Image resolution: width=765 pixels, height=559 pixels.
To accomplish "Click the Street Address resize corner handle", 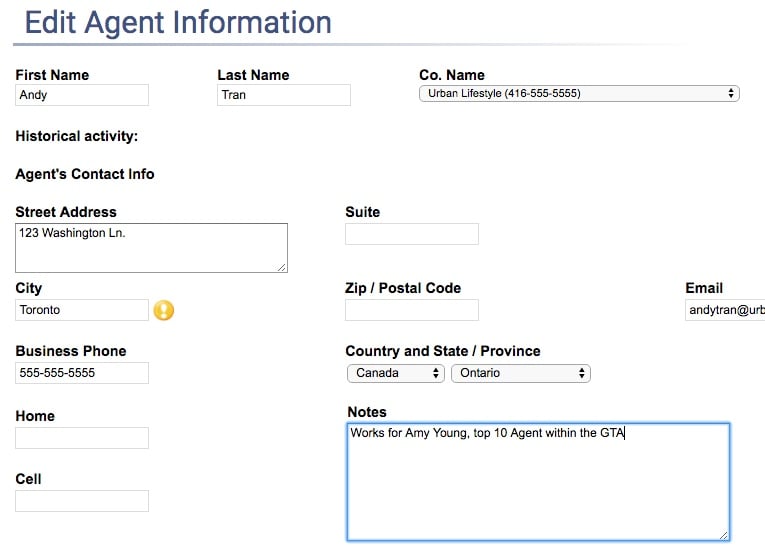I will point(282,267).
